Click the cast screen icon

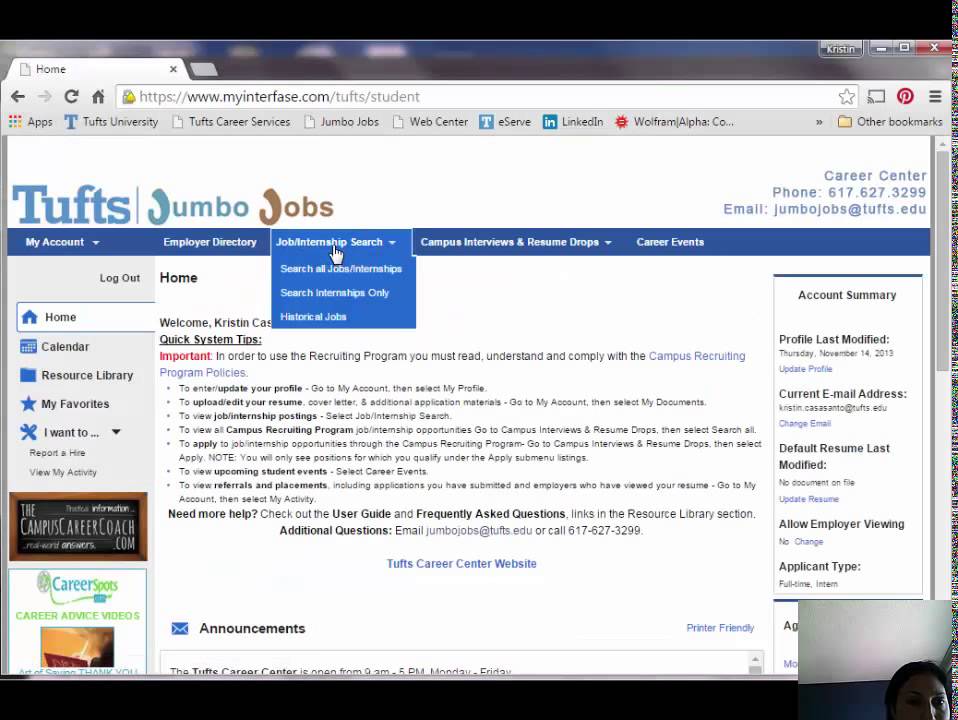tap(876, 96)
